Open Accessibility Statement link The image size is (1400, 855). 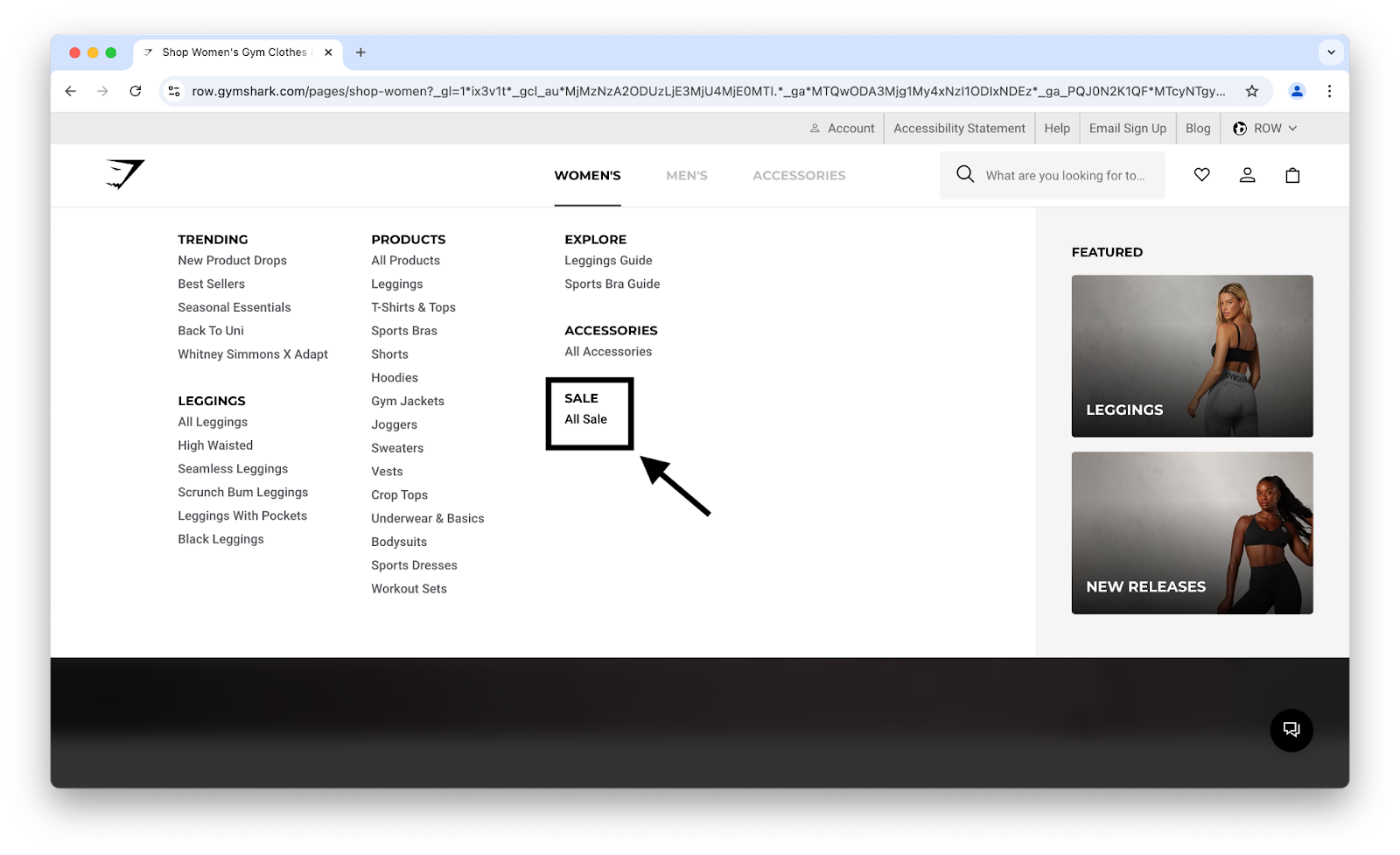pyautogui.click(x=959, y=128)
